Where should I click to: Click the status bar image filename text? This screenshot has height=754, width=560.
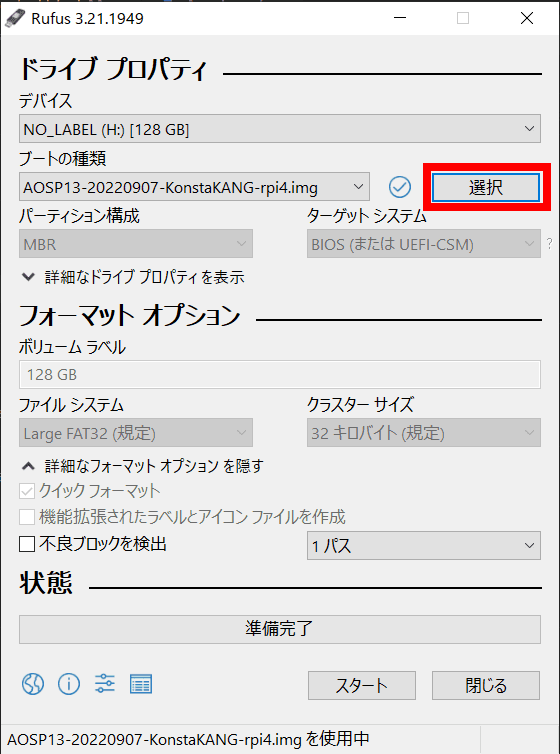(188, 738)
